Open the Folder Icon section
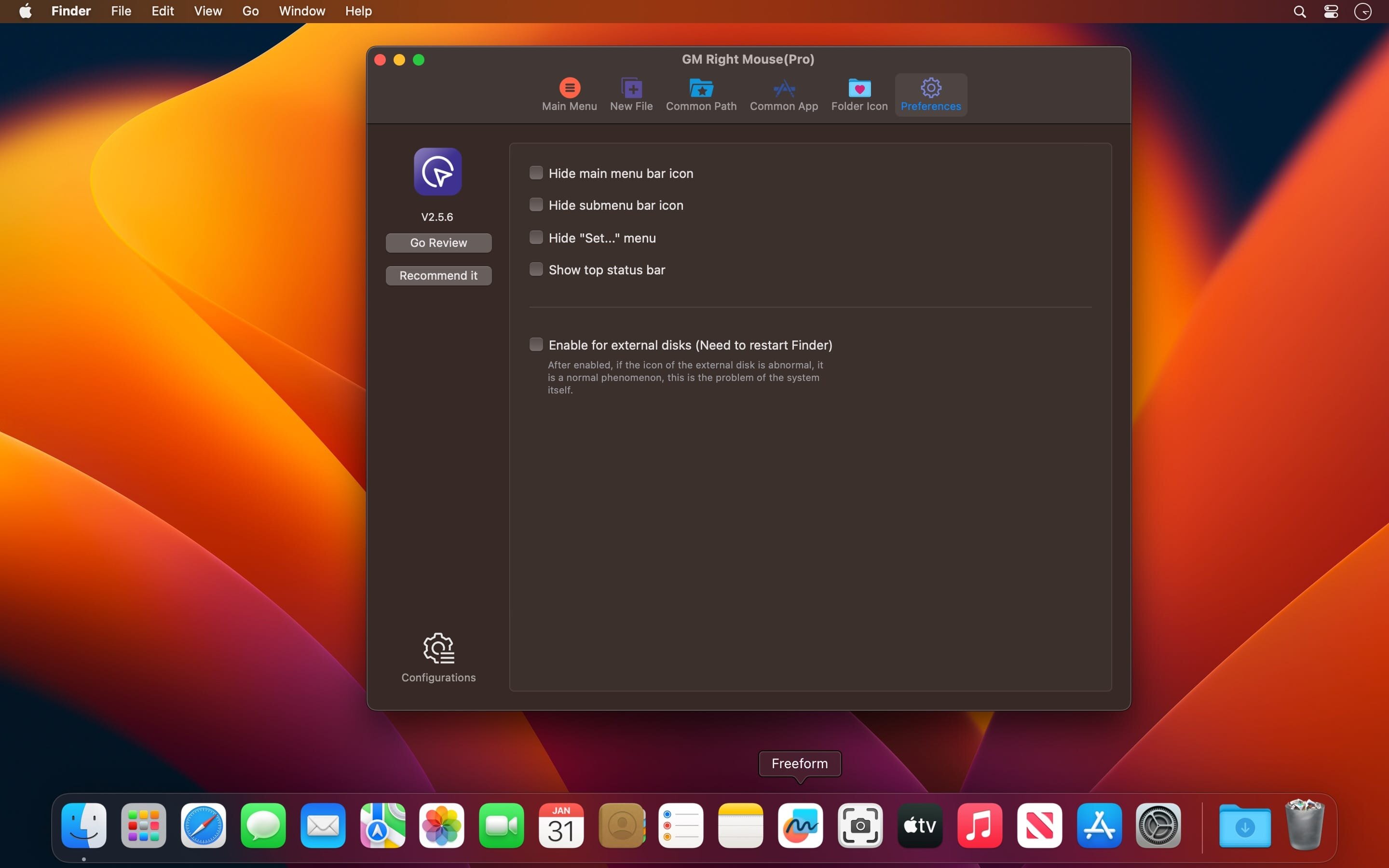The width and height of the screenshot is (1389, 868). (858, 94)
